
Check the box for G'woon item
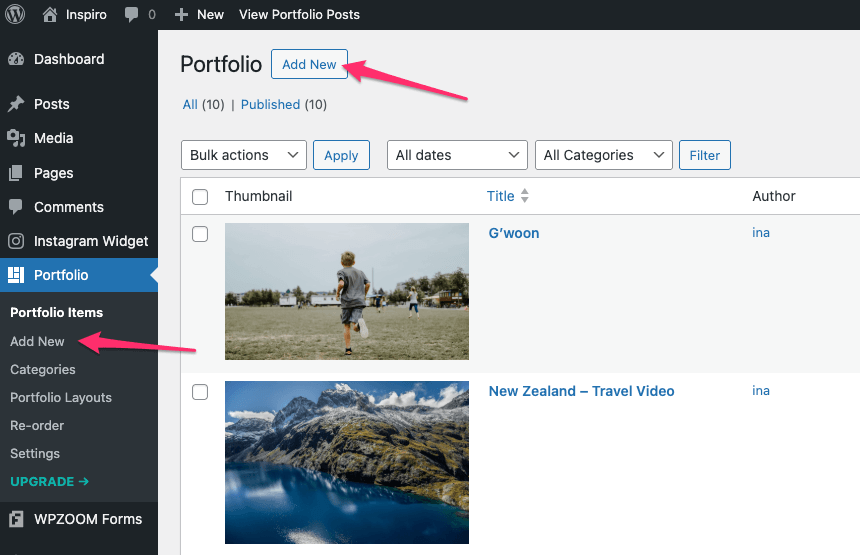pyautogui.click(x=200, y=234)
